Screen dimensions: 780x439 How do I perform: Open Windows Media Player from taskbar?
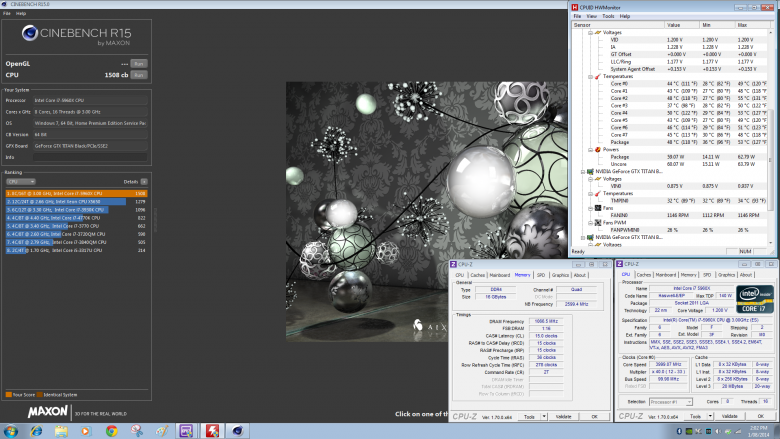tap(86, 431)
